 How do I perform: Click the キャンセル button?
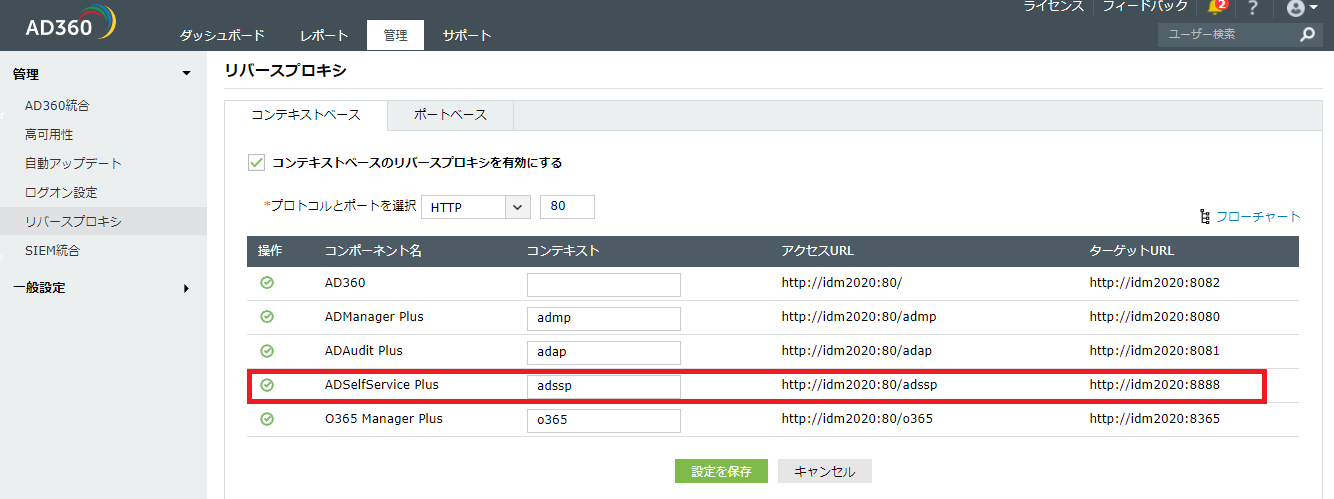pyautogui.click(x=825, y=471)
